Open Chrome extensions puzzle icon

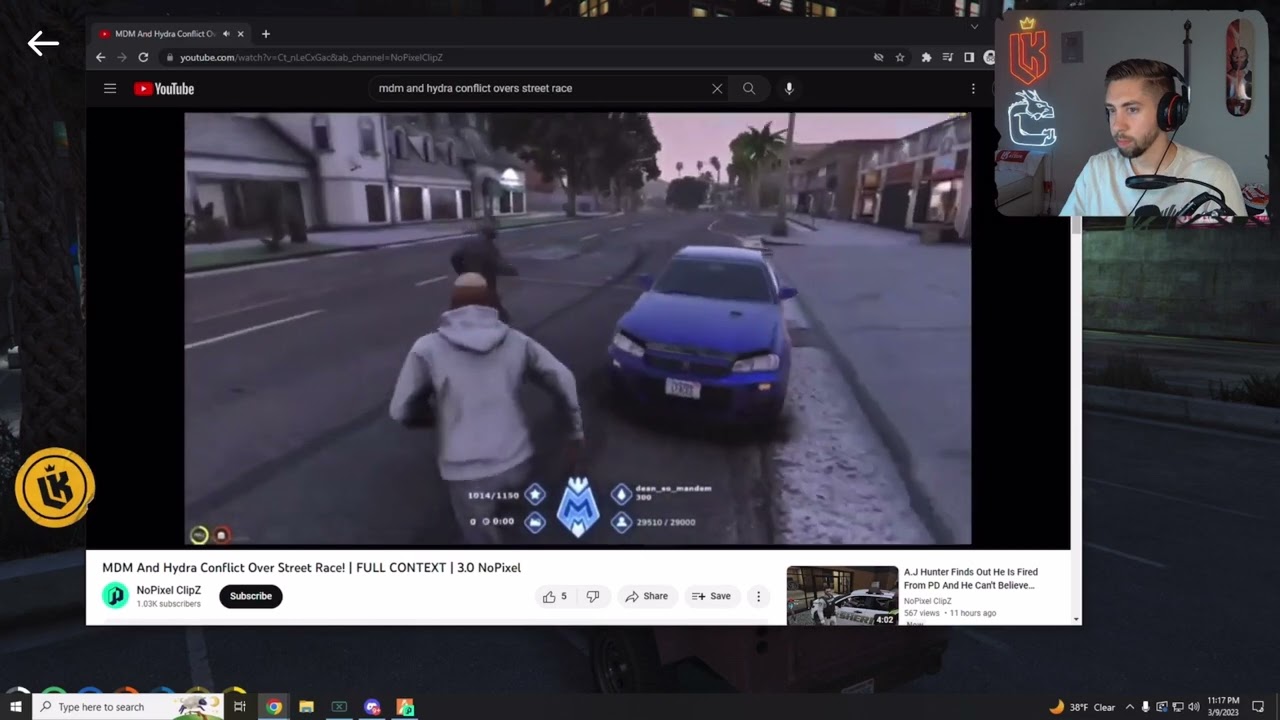coord(926,58)
